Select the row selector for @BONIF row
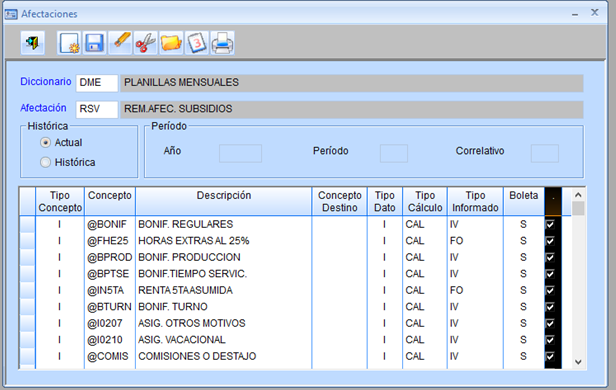This screenshot has width=616, height=390. click(28, 224)
